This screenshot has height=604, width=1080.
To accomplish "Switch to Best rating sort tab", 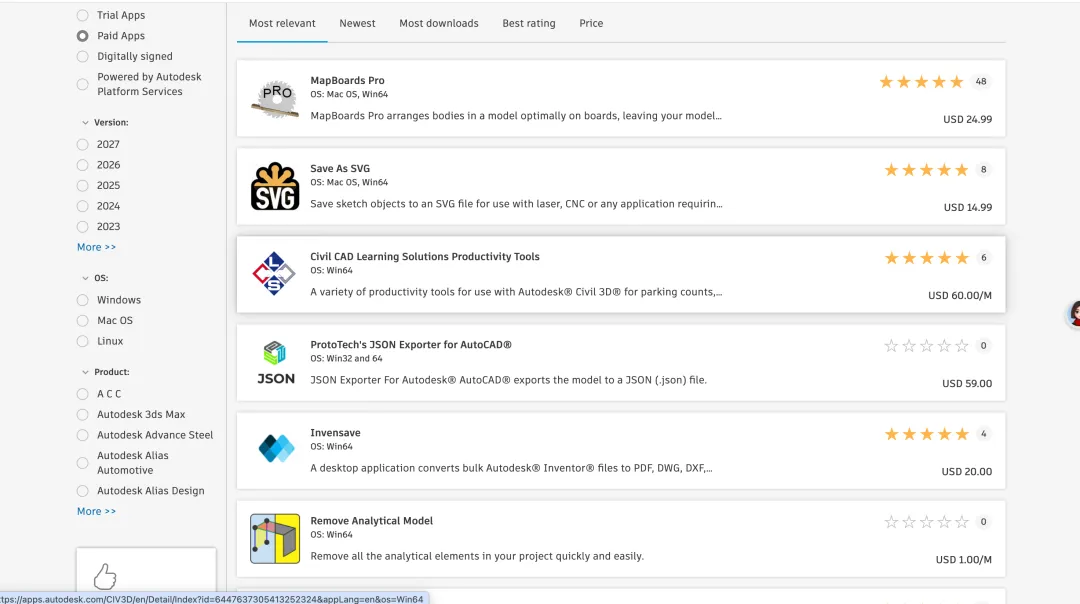I will [529, 23].
